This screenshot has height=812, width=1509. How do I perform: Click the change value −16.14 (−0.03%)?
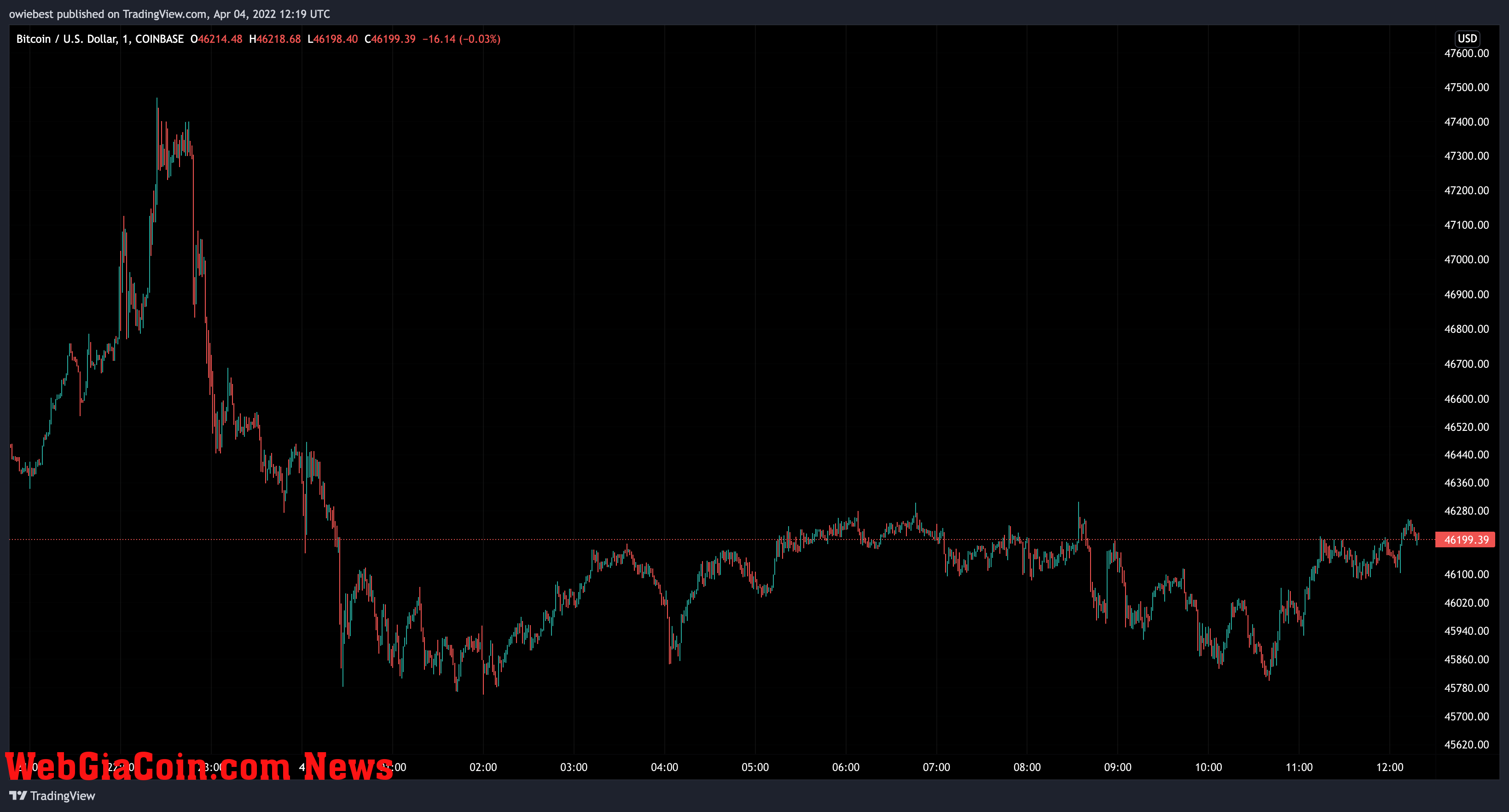click(461, 39)
